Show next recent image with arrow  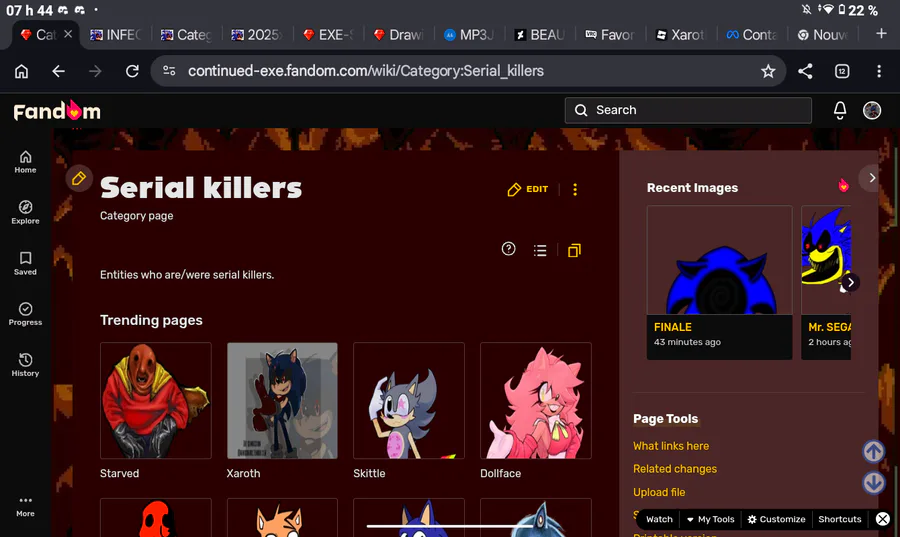(x=850, y=282)
